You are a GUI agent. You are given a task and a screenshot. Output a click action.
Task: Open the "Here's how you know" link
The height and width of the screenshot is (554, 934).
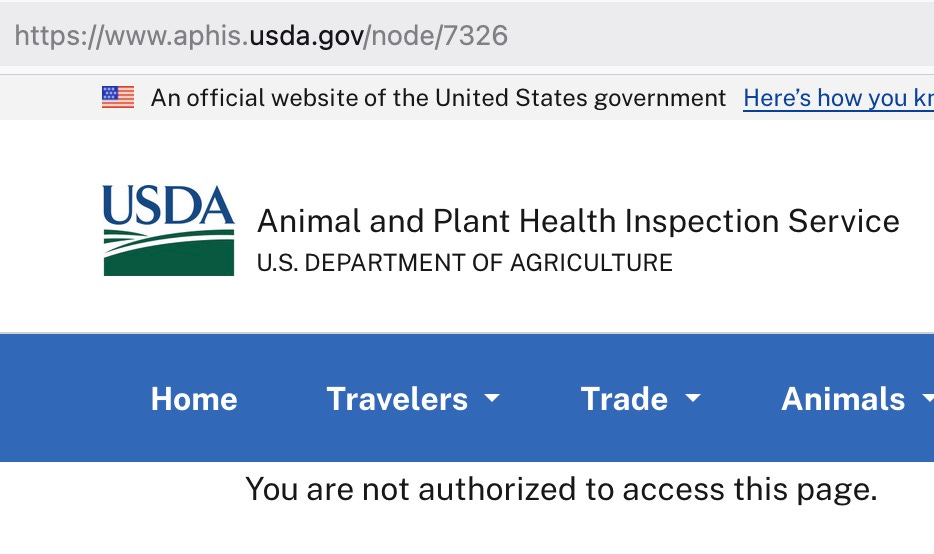838,98
